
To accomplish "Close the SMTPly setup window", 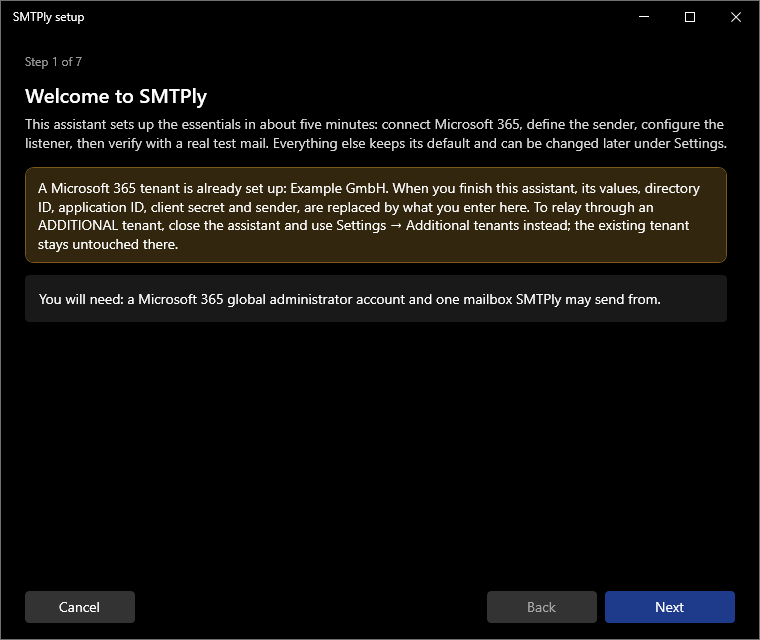I will click(x=736, y=17).
